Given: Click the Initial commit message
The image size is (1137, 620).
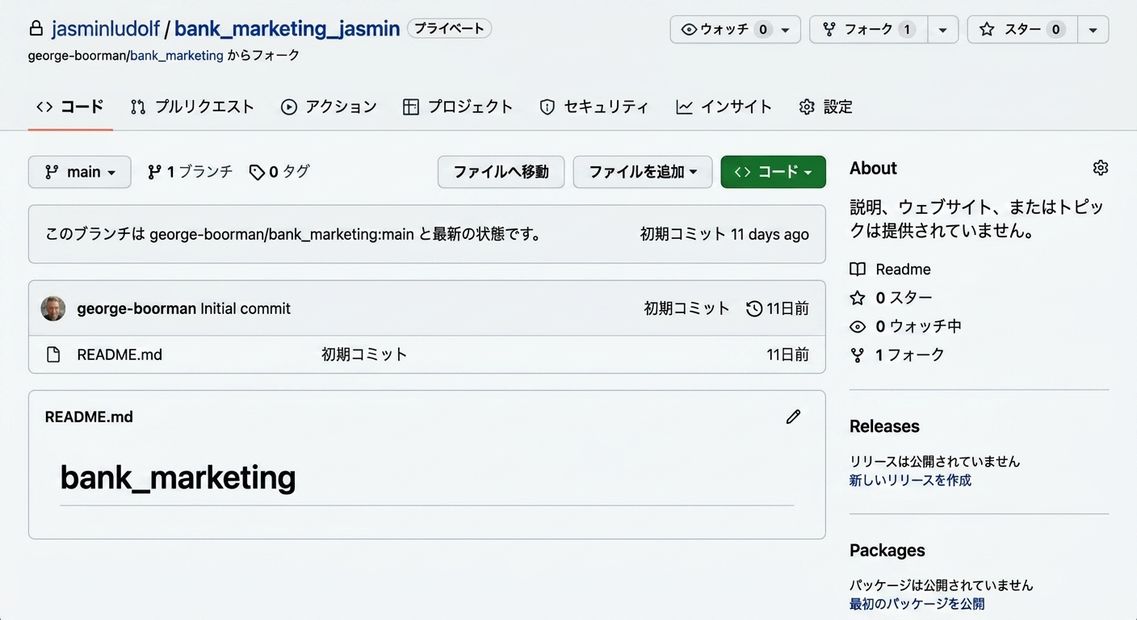Looking at the screenshot, I should pos(245,308).
